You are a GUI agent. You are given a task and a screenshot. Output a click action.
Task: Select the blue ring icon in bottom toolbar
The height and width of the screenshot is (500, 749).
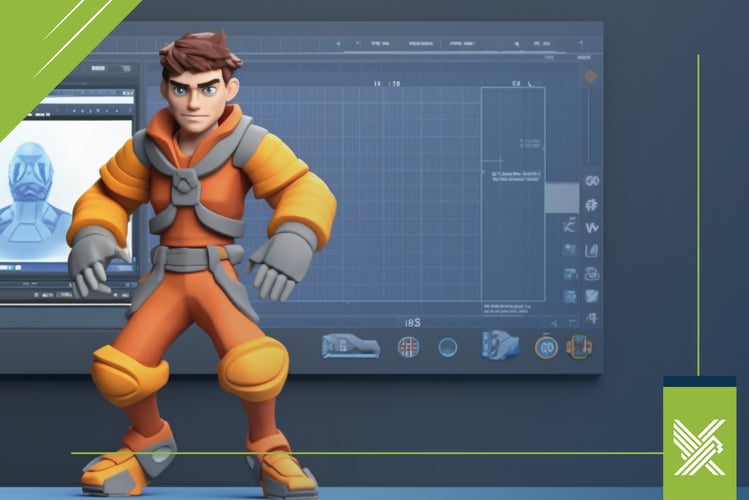[448, 347]
